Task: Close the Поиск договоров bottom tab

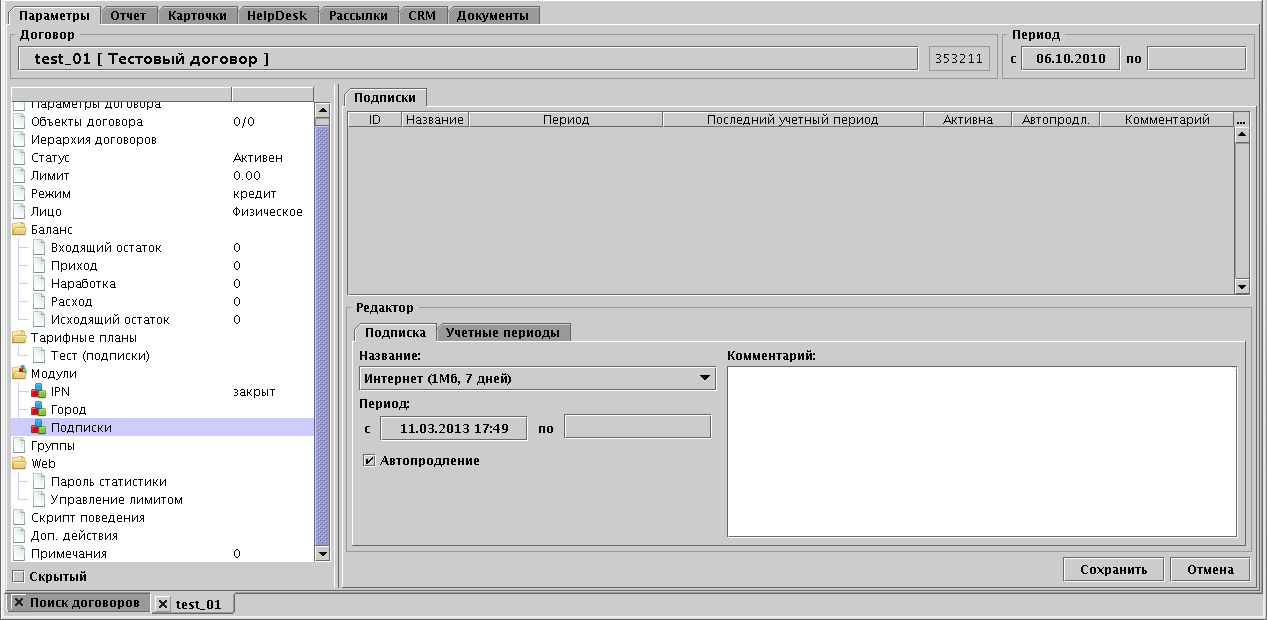Action: pos(19,603)
